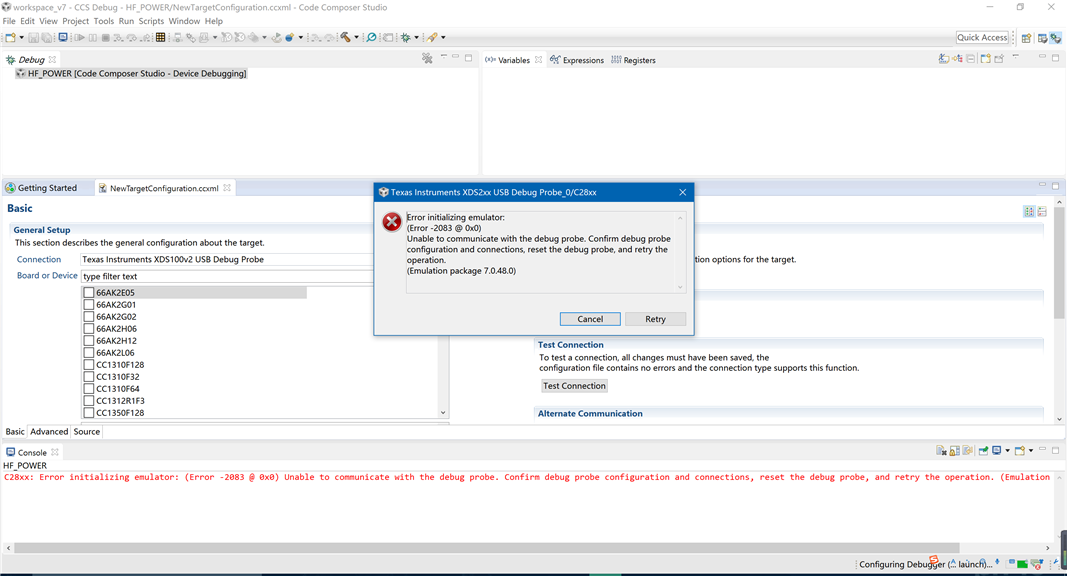The height and width of the screenshot is (576, 1067).
Task: Click the flashlight search toolbar icon
Action: tap(432, 37)
